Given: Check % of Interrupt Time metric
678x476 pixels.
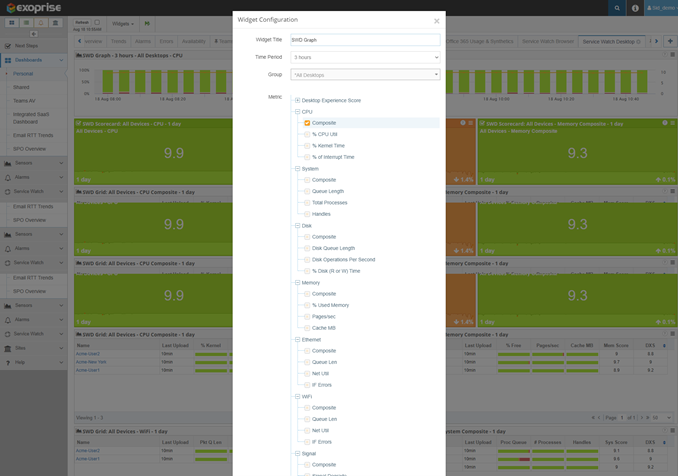Looking at the screenshot, I should (307, 157).
